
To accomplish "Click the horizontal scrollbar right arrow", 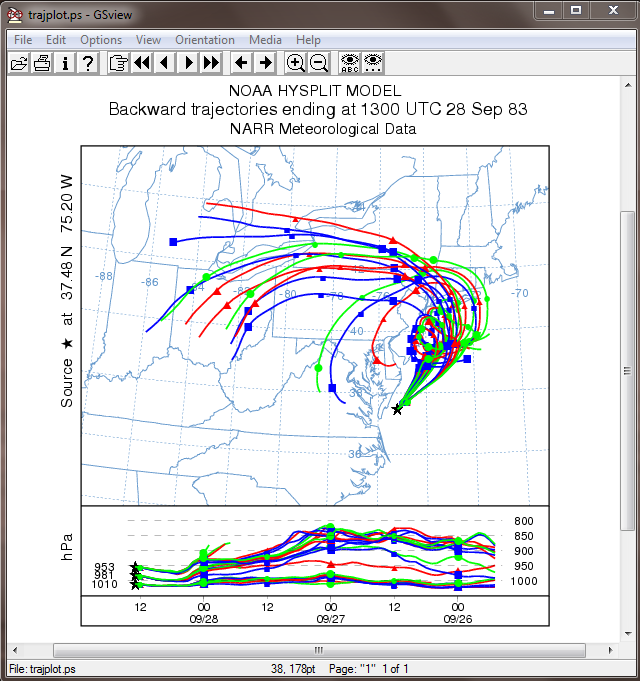I will 610,650.
